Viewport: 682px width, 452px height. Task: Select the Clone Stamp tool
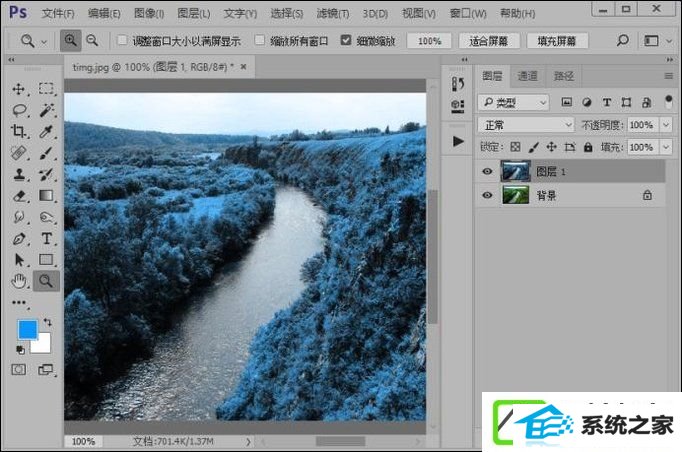19,174
